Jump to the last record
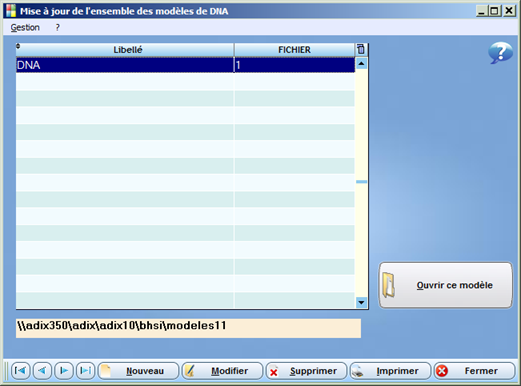This screenshot has width=521, height=386. pos(86,371)
